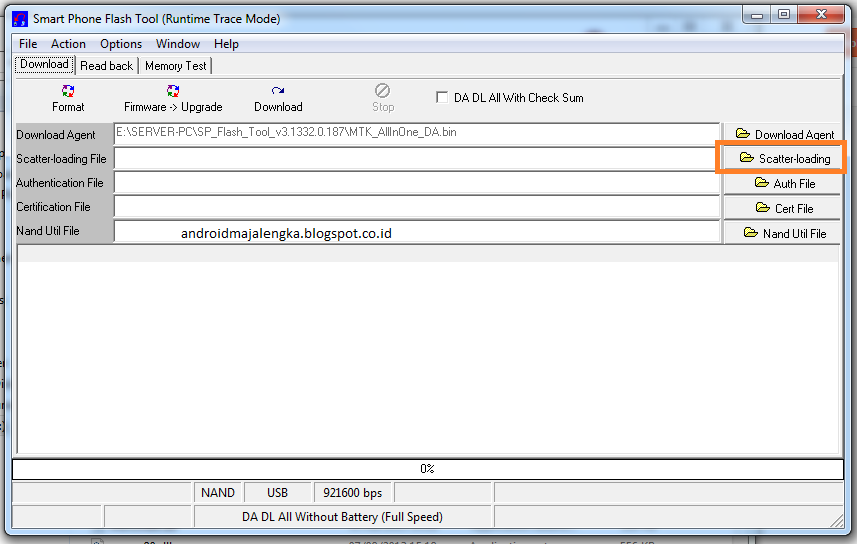
Task: Click the 0% progress bar
Action: (x=428, y=469)
